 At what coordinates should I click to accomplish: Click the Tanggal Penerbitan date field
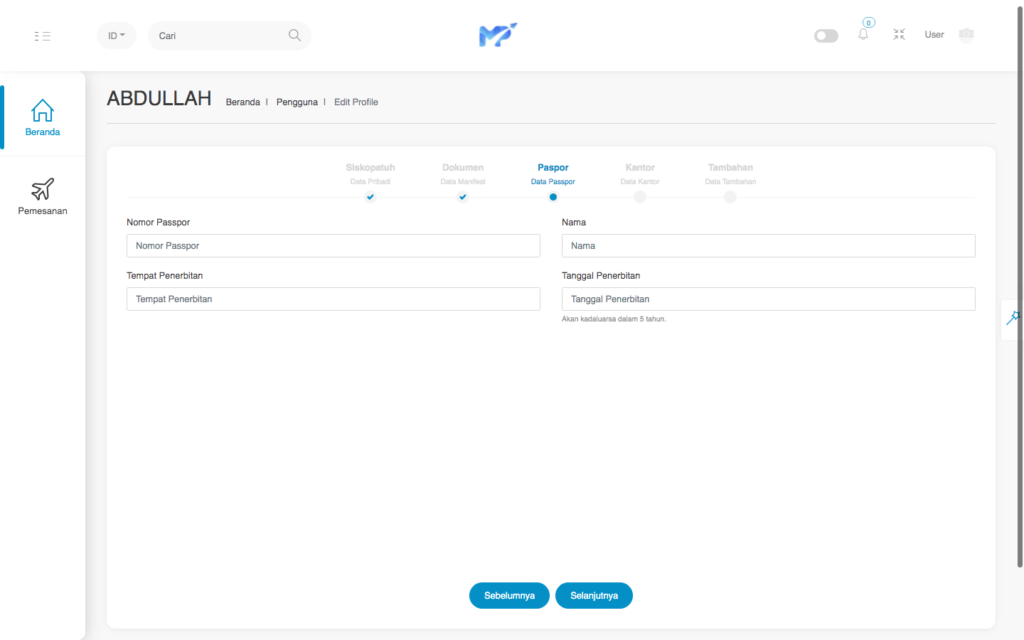pyautogui.click(x=768, y=299)
